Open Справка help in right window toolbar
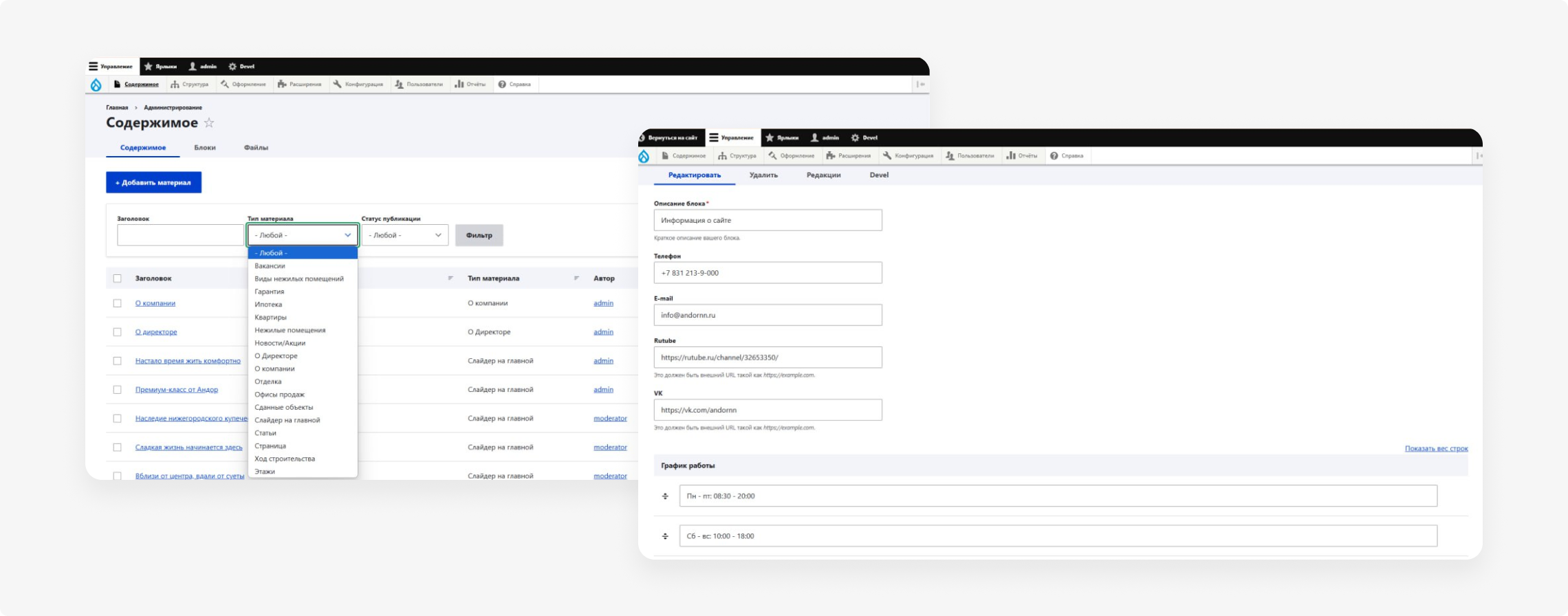The image size is (1568, 616). click(1066, 156)
